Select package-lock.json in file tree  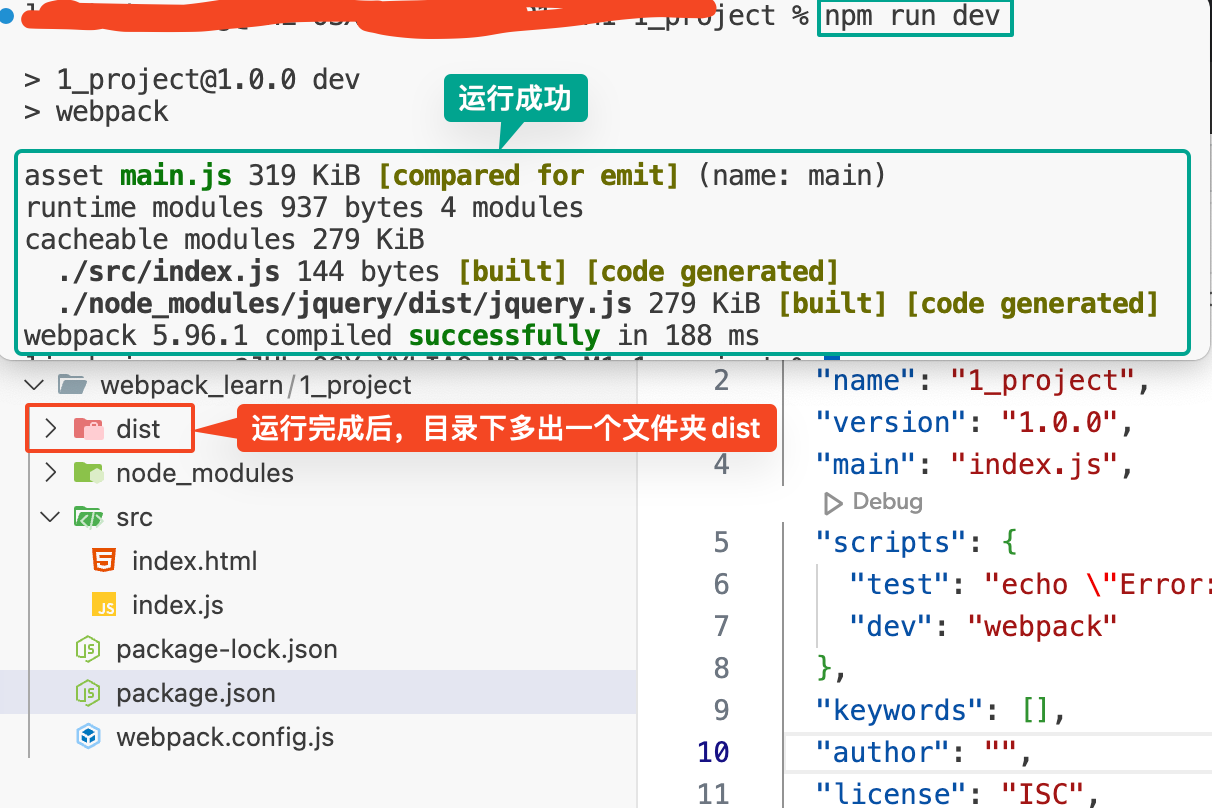pyautogui.click(x=226, y=649)
